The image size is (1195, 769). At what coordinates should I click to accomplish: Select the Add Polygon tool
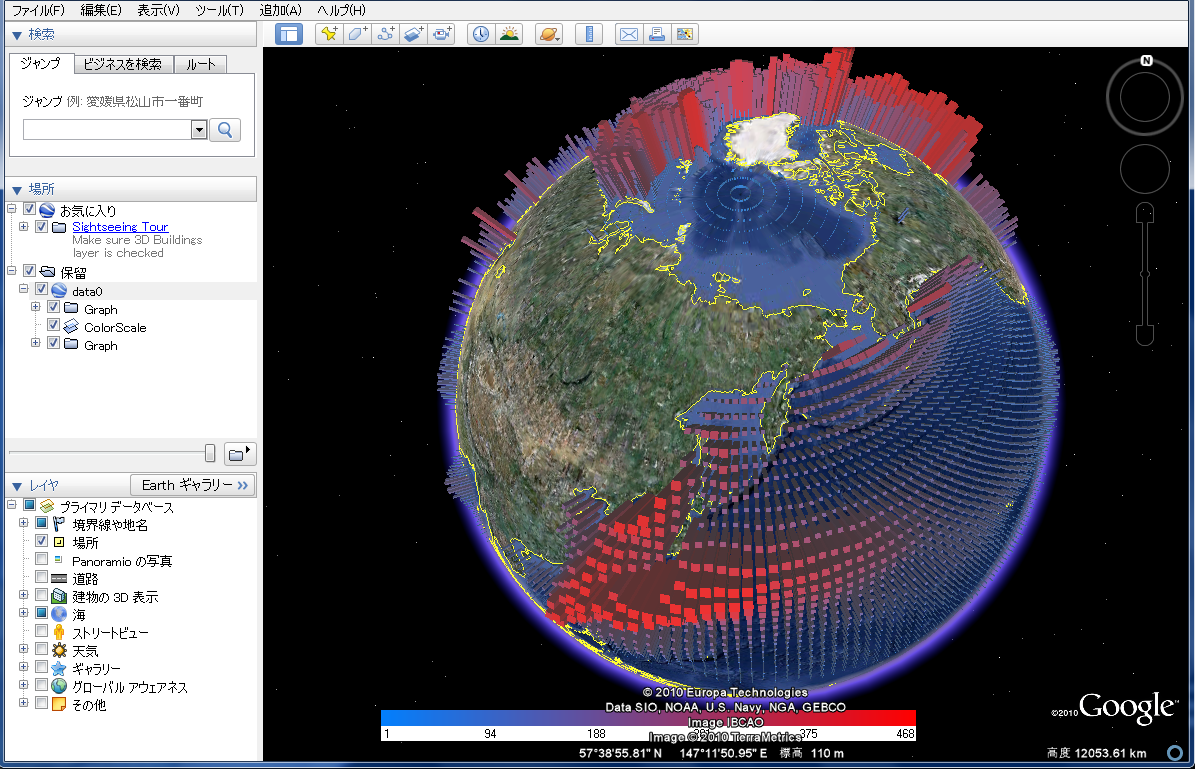click(357, 34)
